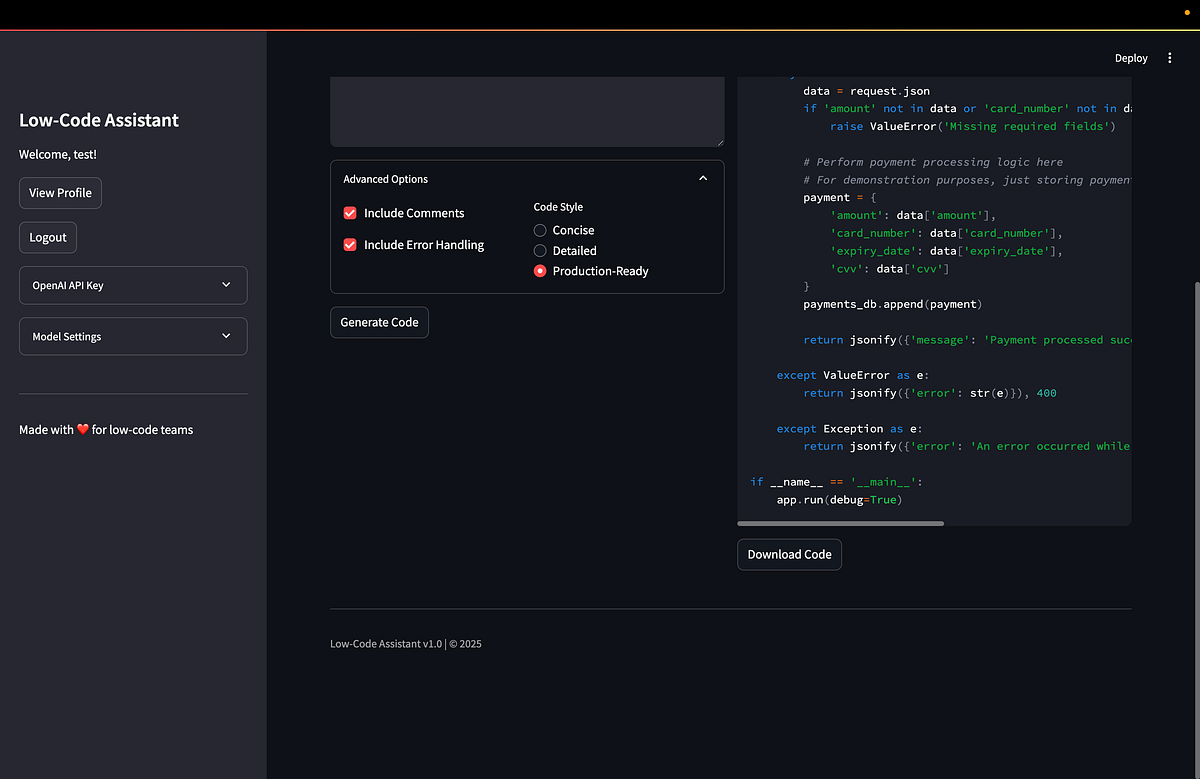Image resolution: width=1200 pixels, height=779 pixels.
Task: Click the Deploy button
Action: (x=1131, y=58)
